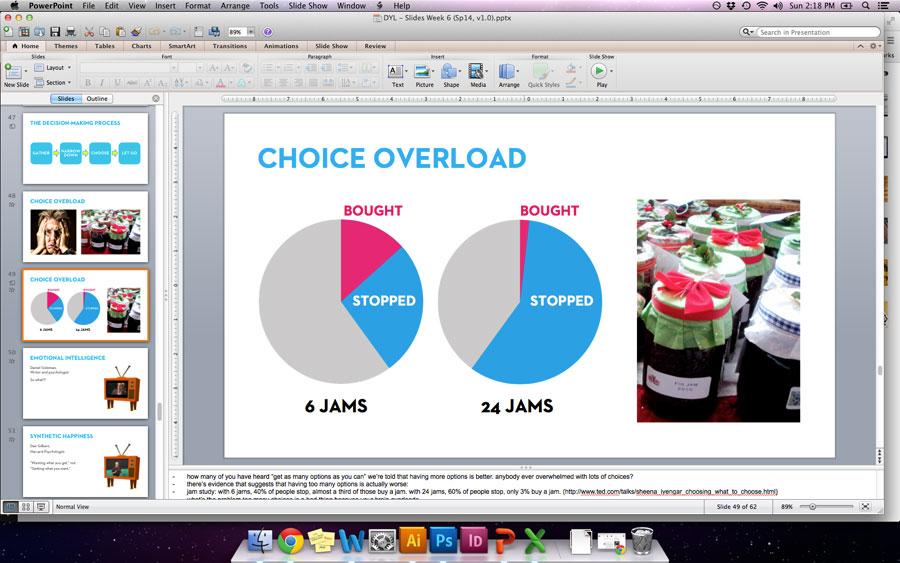
Task: Open the Themes ribbon tab
Action: click(x=66, y=46)
